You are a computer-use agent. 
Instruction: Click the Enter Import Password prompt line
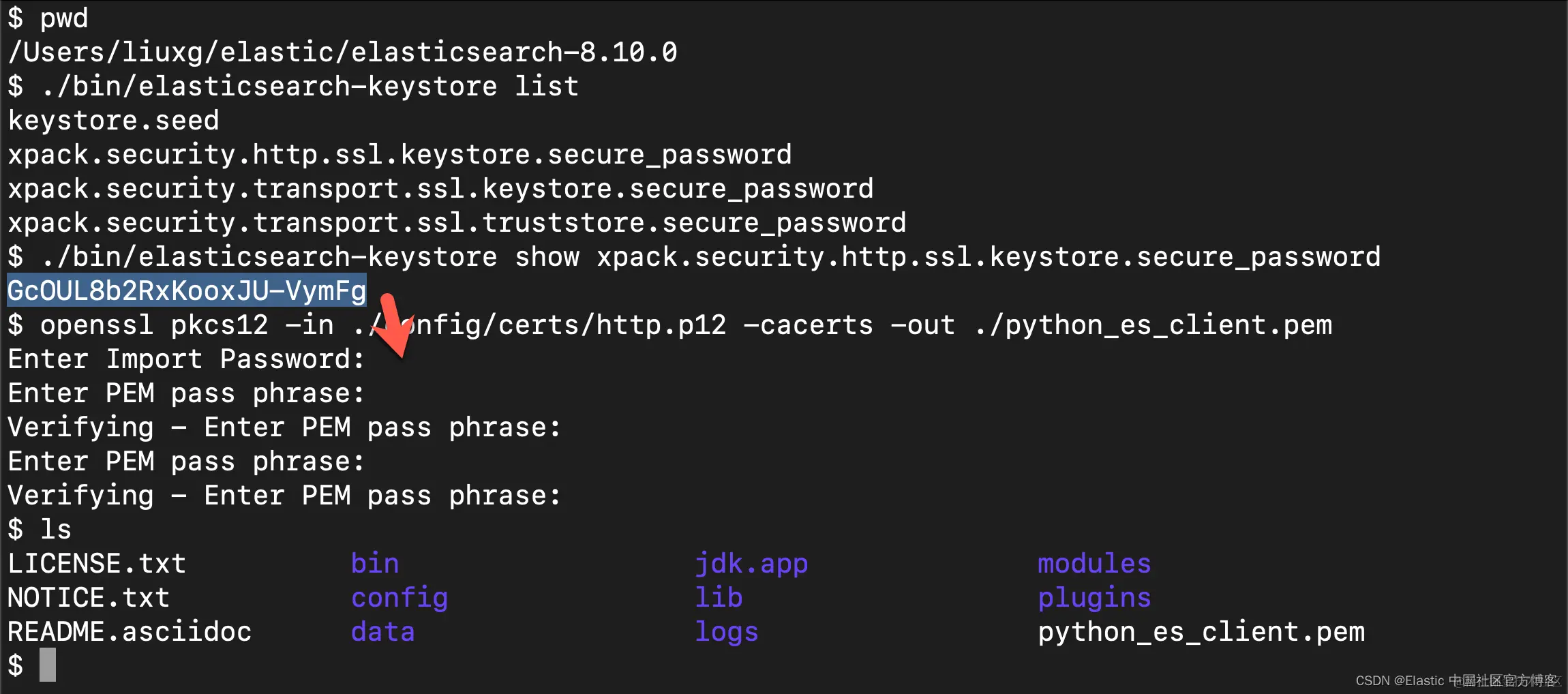coord(187,359)
